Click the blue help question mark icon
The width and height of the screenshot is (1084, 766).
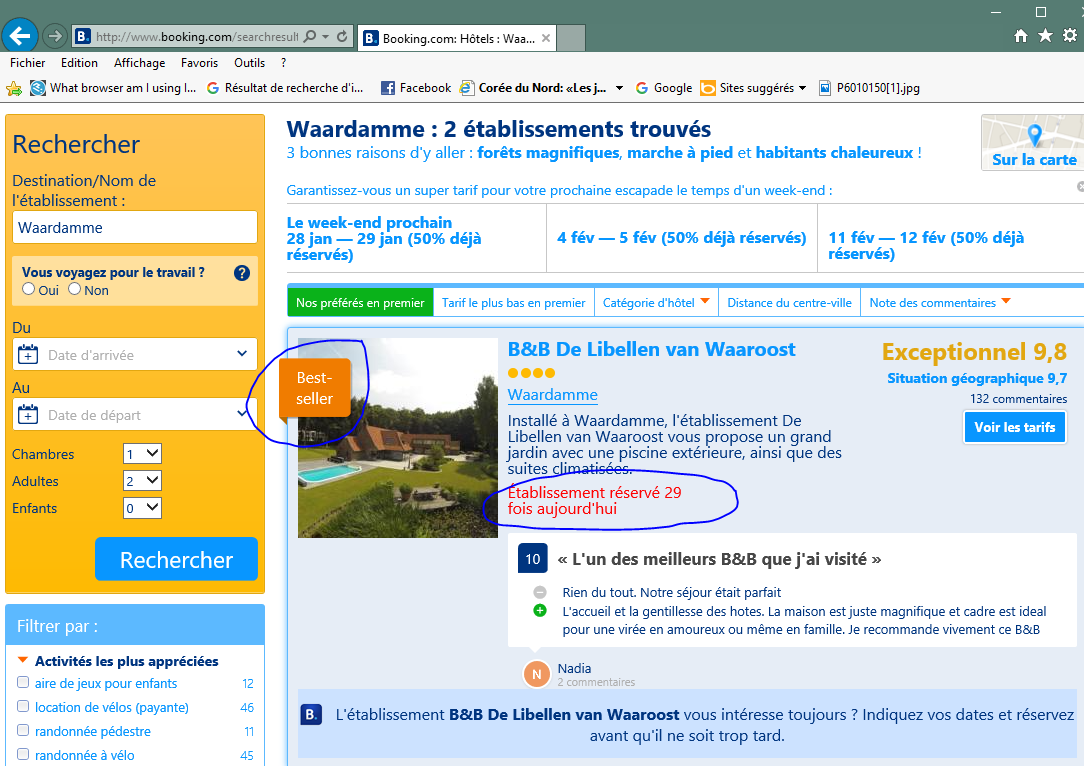[x=242, y=273]
